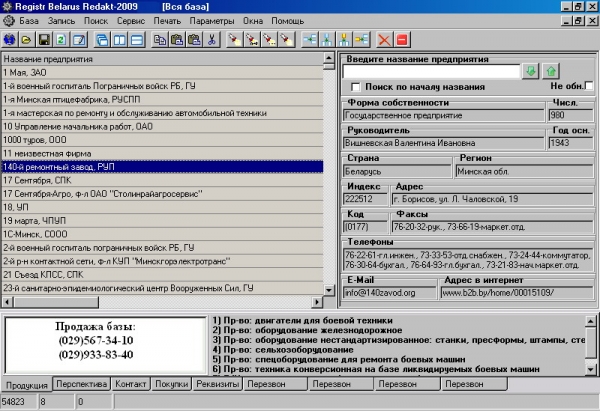Viewport: 600px width, 411px height.
Task: Select '11 неизвестная фирма' row
Action: (163, 153)
